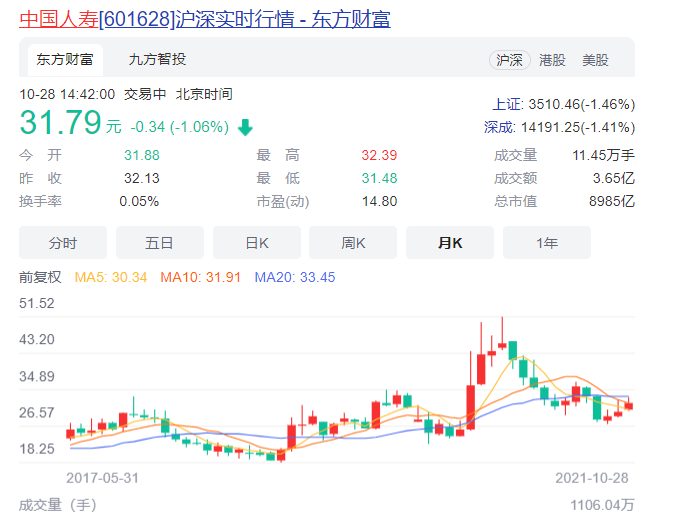Screen dimensions: 673x515
Task: Click the 18.25 price axis label
Action: click(x=37, y=449)
